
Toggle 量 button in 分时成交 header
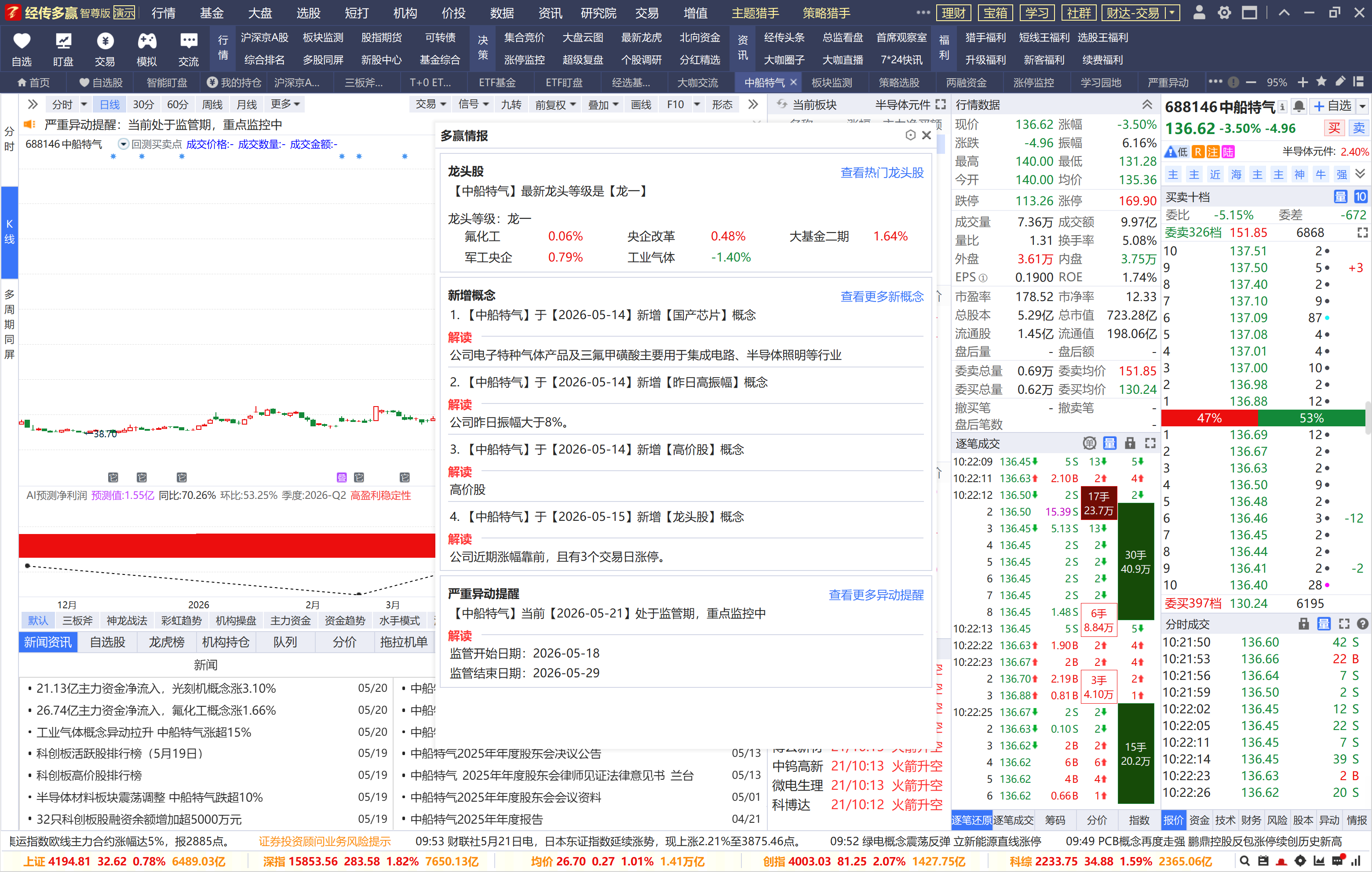click(x=1324, y=624)
